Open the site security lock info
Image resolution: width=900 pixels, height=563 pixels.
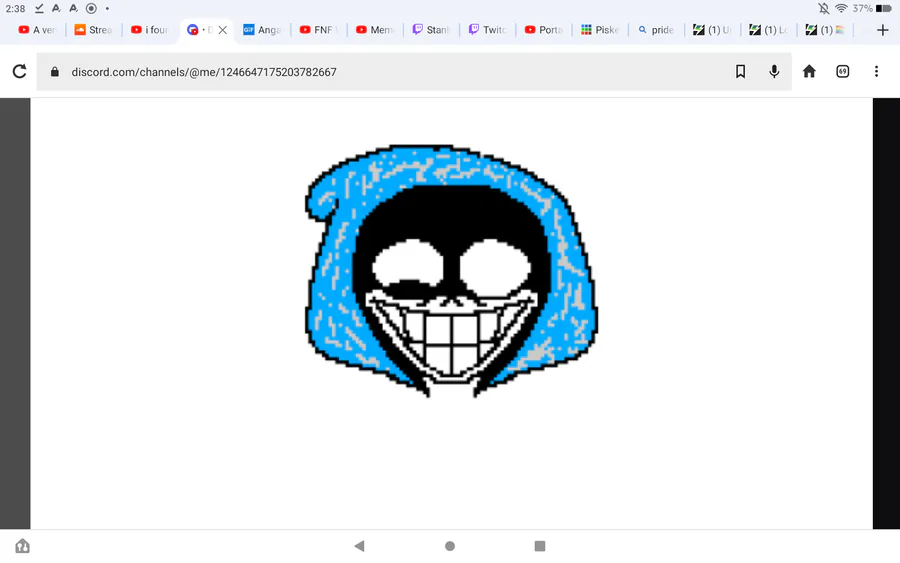pos(55,72)
